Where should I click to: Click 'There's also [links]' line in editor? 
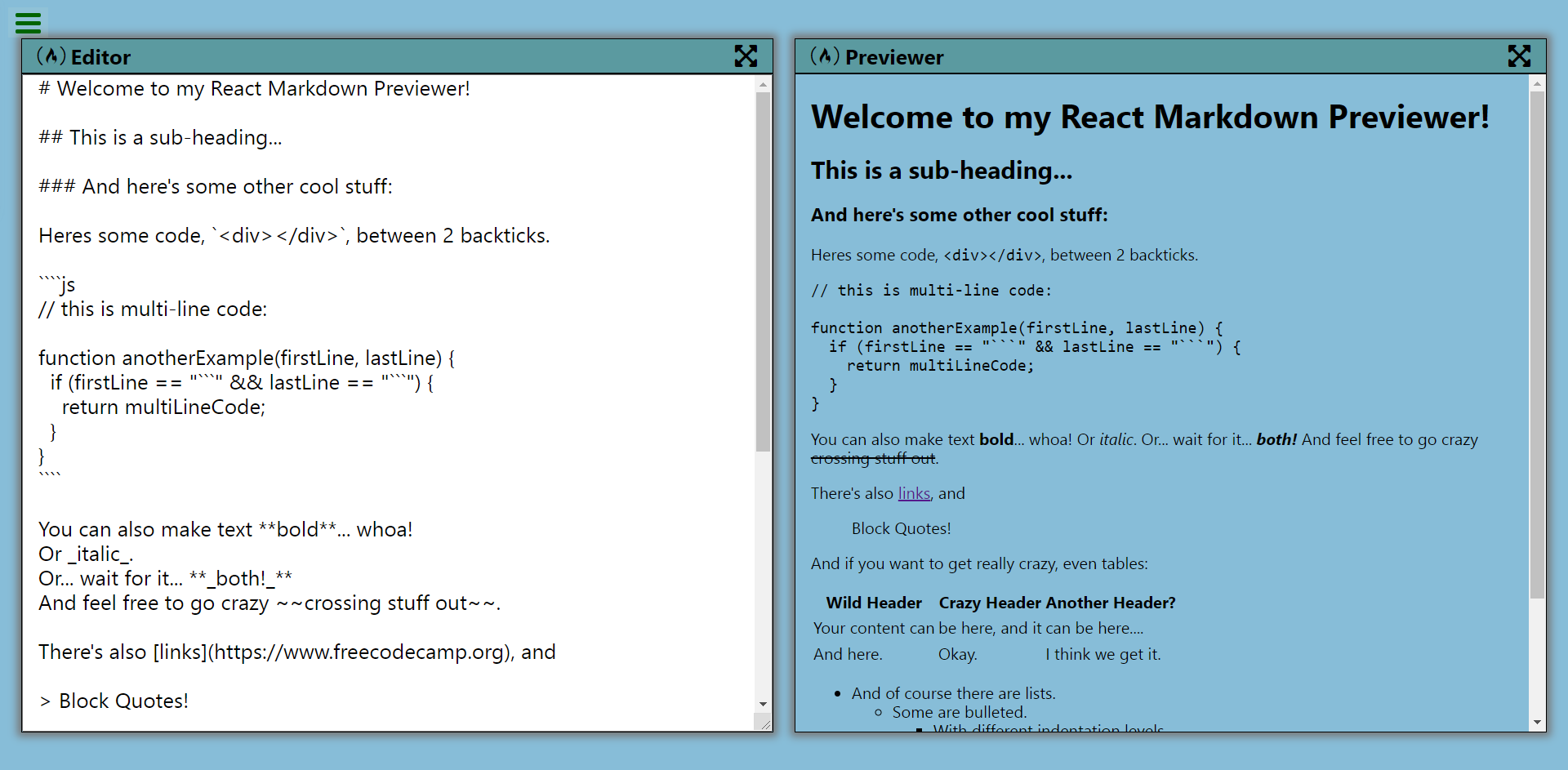(x=297, y=652)
